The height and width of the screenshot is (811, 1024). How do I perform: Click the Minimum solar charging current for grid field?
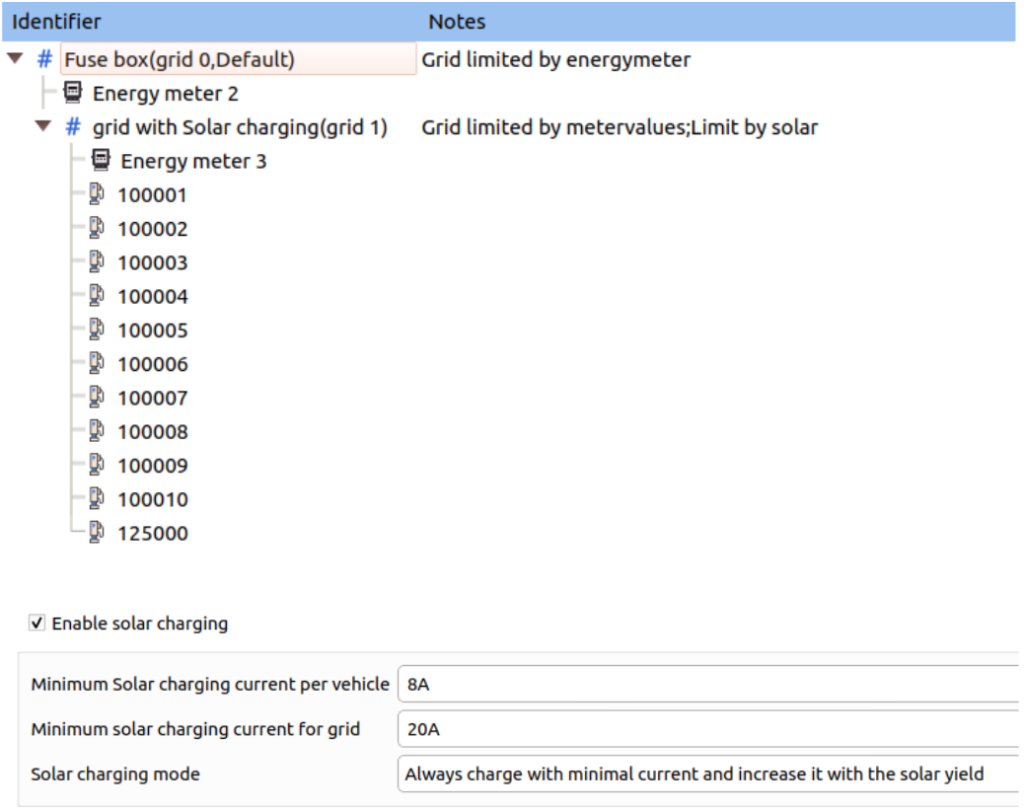700,729
